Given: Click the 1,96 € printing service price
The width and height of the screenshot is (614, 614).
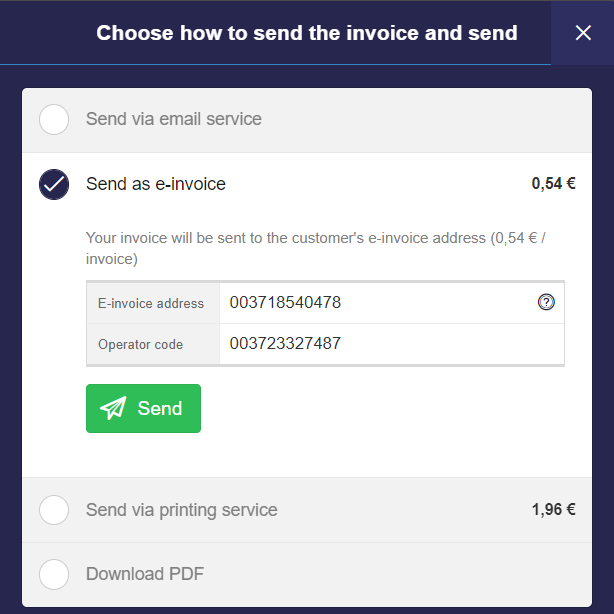Looking at the screenshot, I should (553, 509).
